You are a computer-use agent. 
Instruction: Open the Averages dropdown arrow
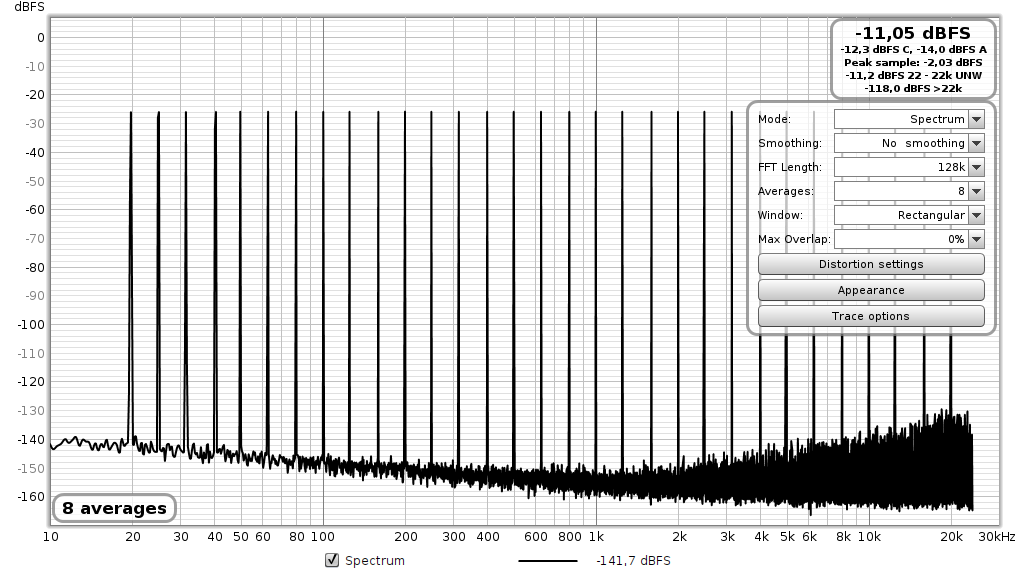point(976,191)
